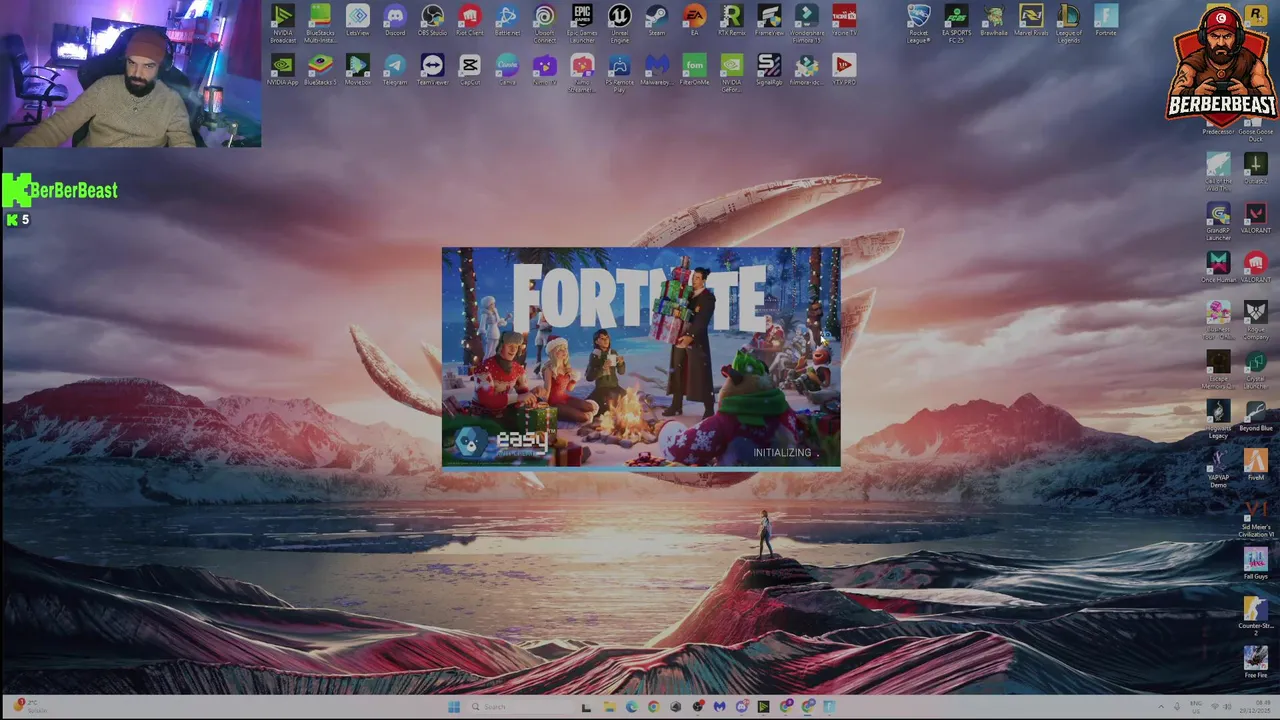
Task: Select the Steam desktop icon
Action: tap(657, 21)
